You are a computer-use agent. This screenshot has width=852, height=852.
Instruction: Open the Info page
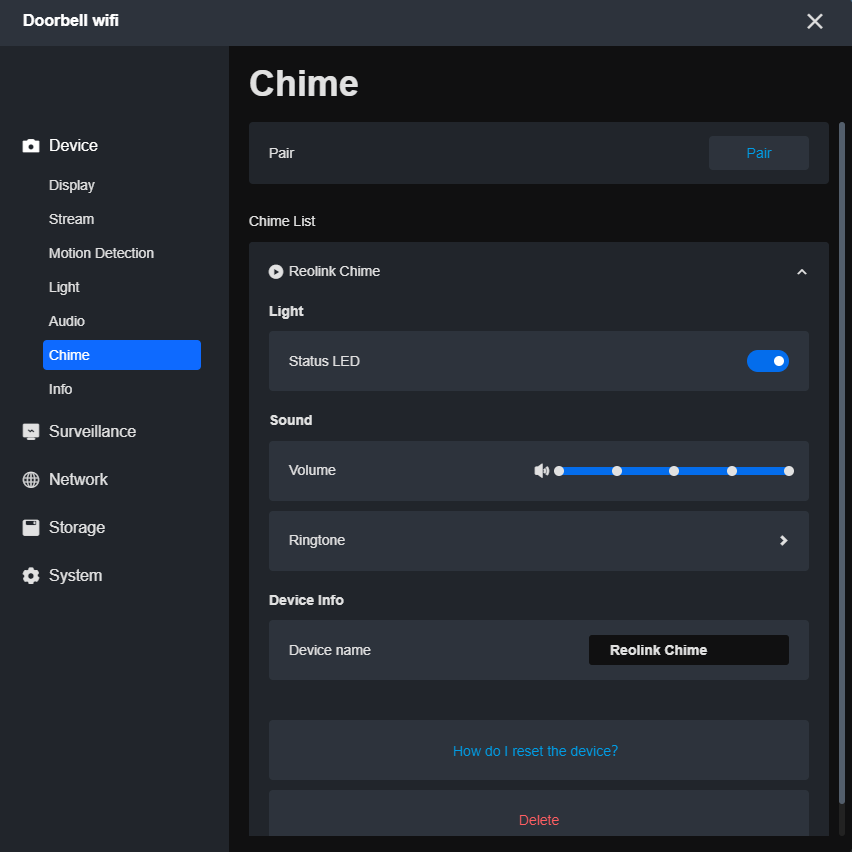[60, 389]
